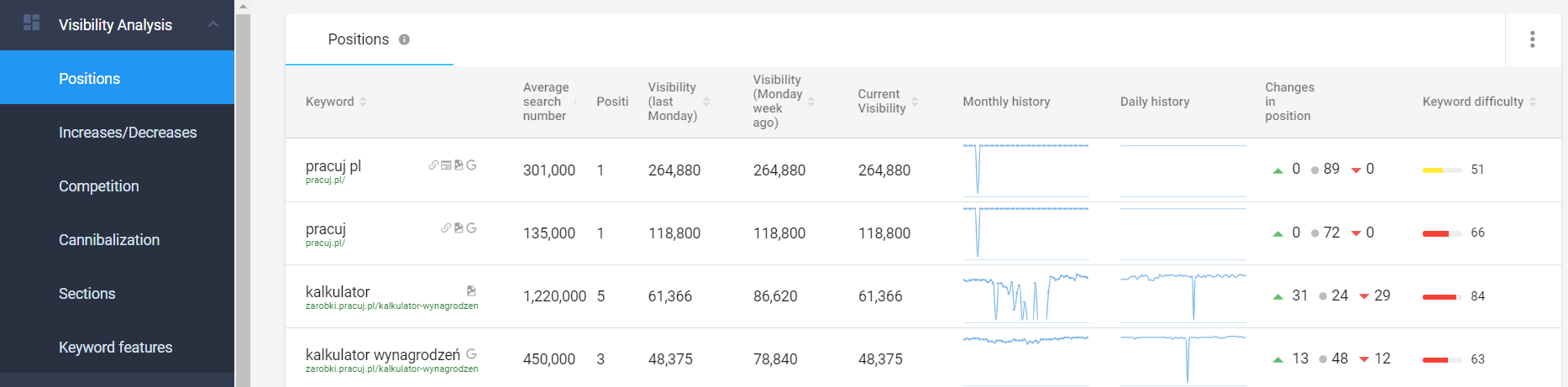Click red difficulty bar showing 84
Viewport: 1568px width, 387px height.
click(1441, 296)
